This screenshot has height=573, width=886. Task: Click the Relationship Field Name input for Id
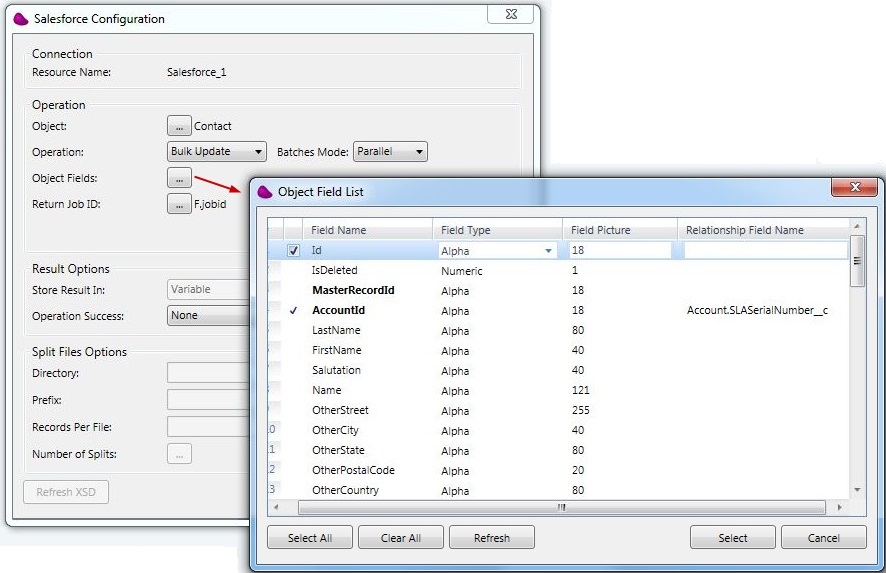(x=766, y=250)
